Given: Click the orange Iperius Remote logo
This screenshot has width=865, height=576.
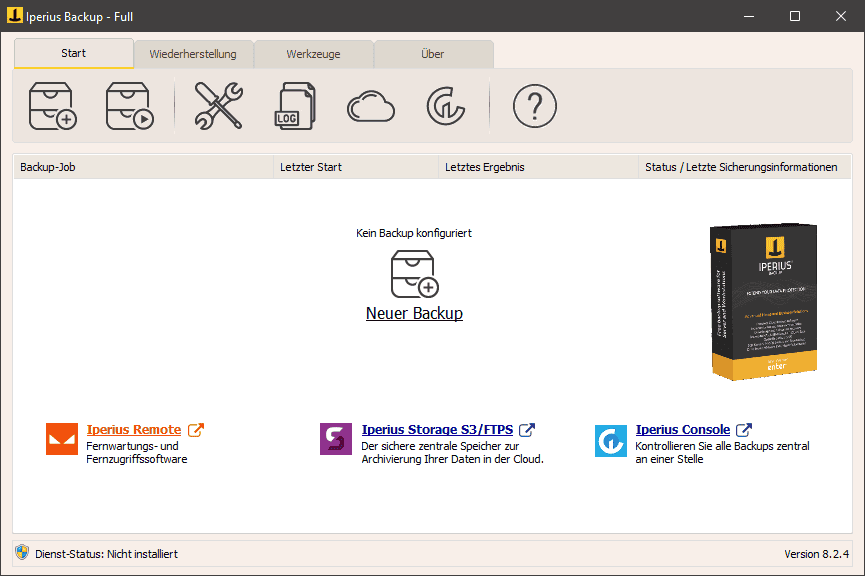Looking at the screenshot, I should coord(62,440).
